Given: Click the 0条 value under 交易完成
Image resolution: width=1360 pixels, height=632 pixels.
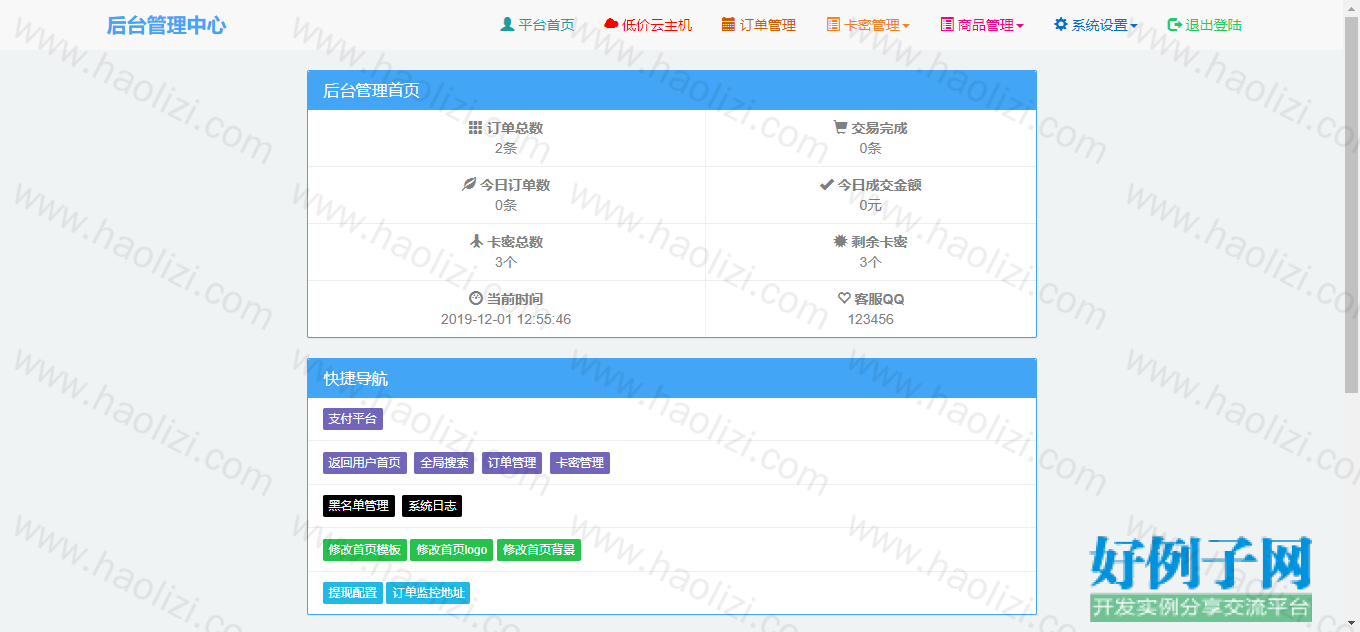Looking at the screenshot, I should pyautogui.click(x=871, y=148).
